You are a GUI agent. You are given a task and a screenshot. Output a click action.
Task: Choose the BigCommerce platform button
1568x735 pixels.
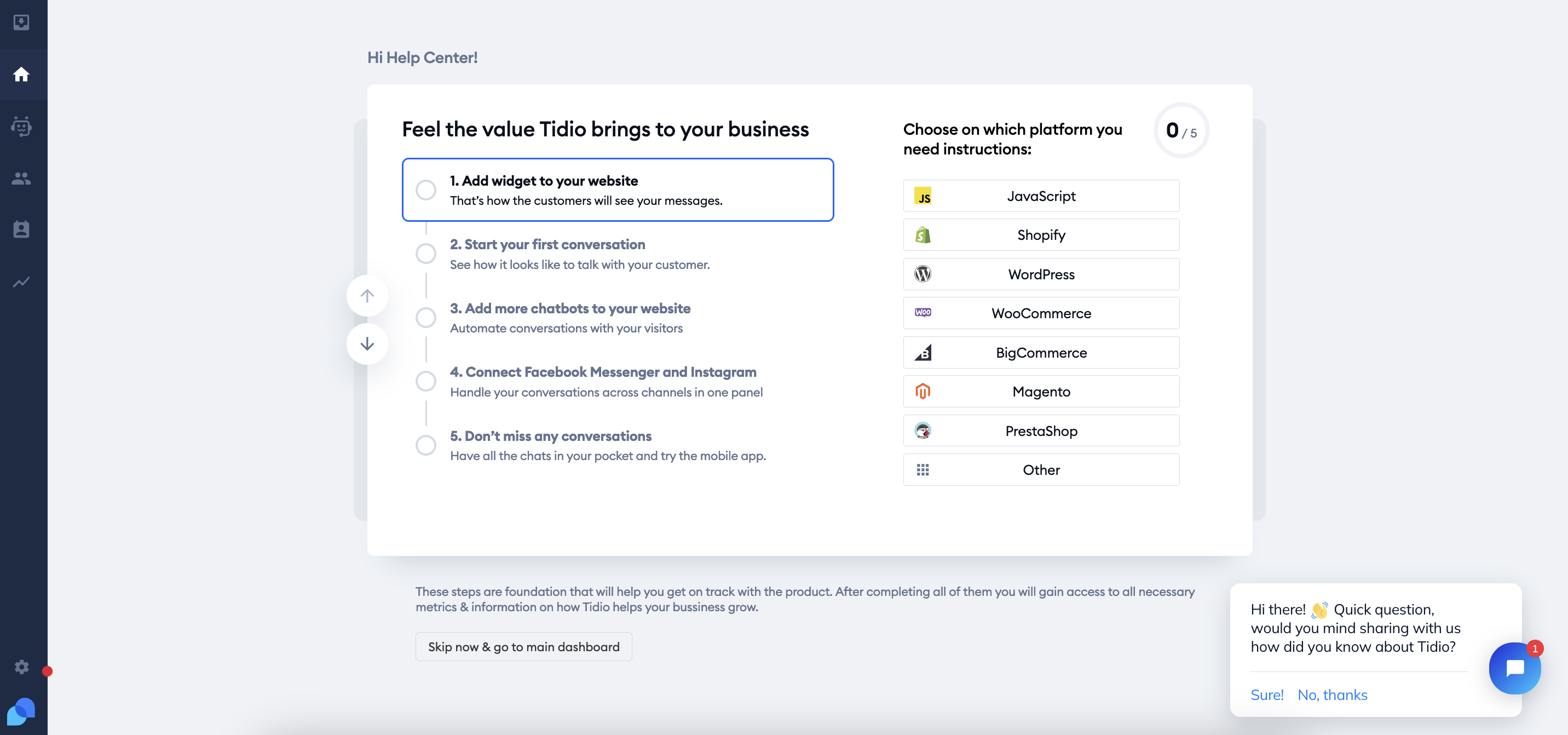click(x=1041, y=353)
